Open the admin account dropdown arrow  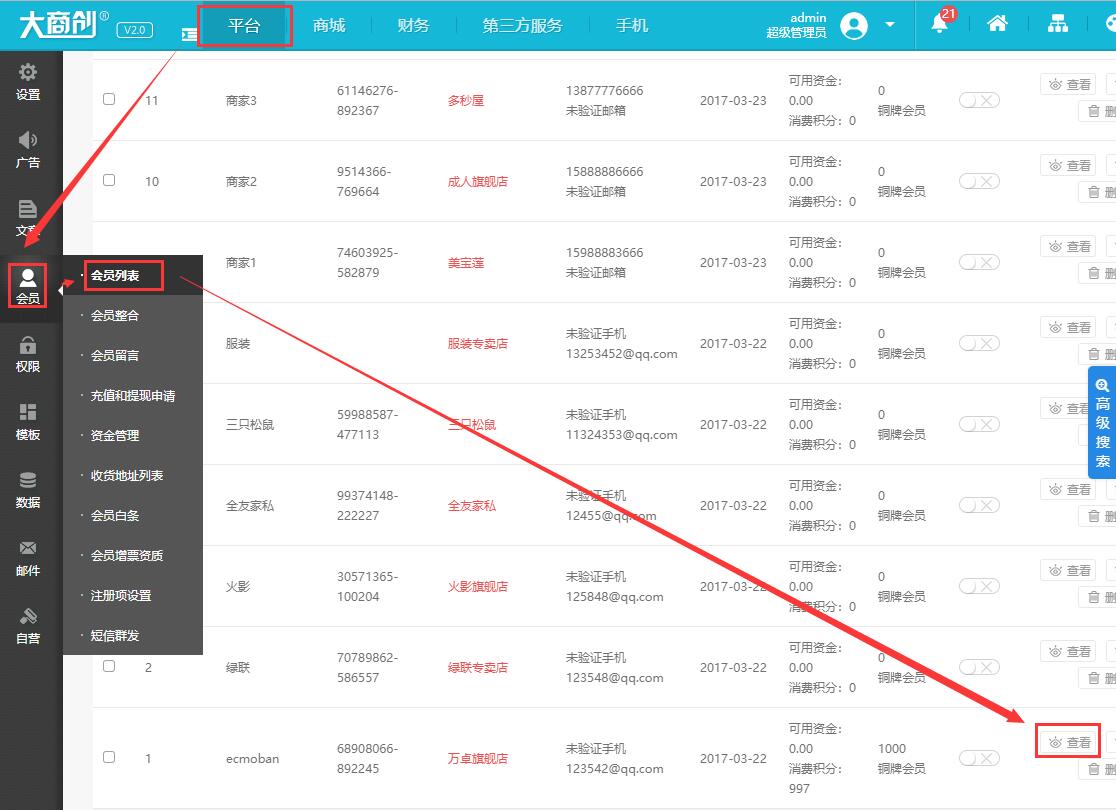(x=886, y=25)
